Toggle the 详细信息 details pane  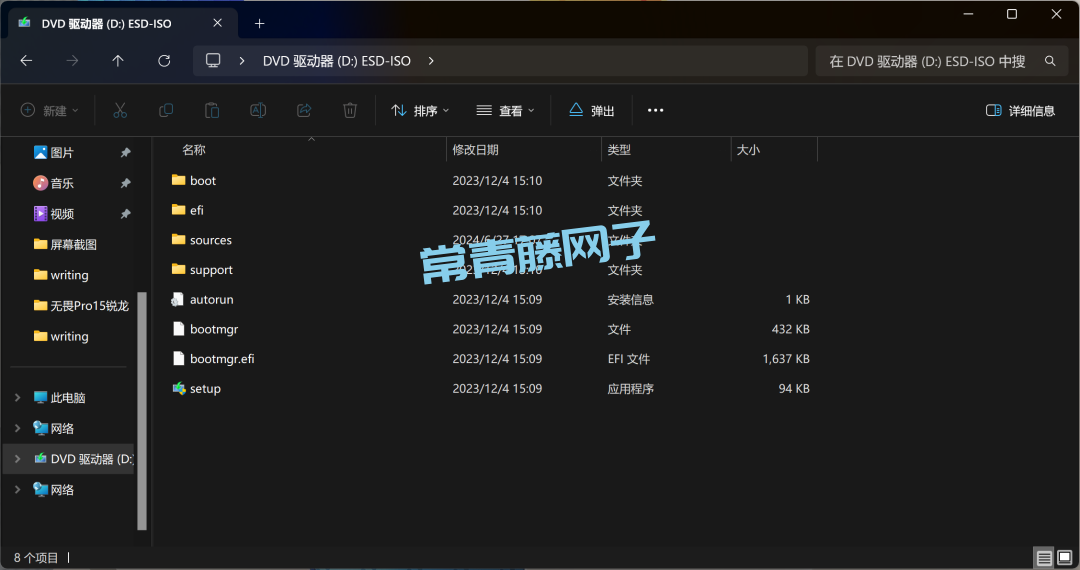click(1020, 110)
